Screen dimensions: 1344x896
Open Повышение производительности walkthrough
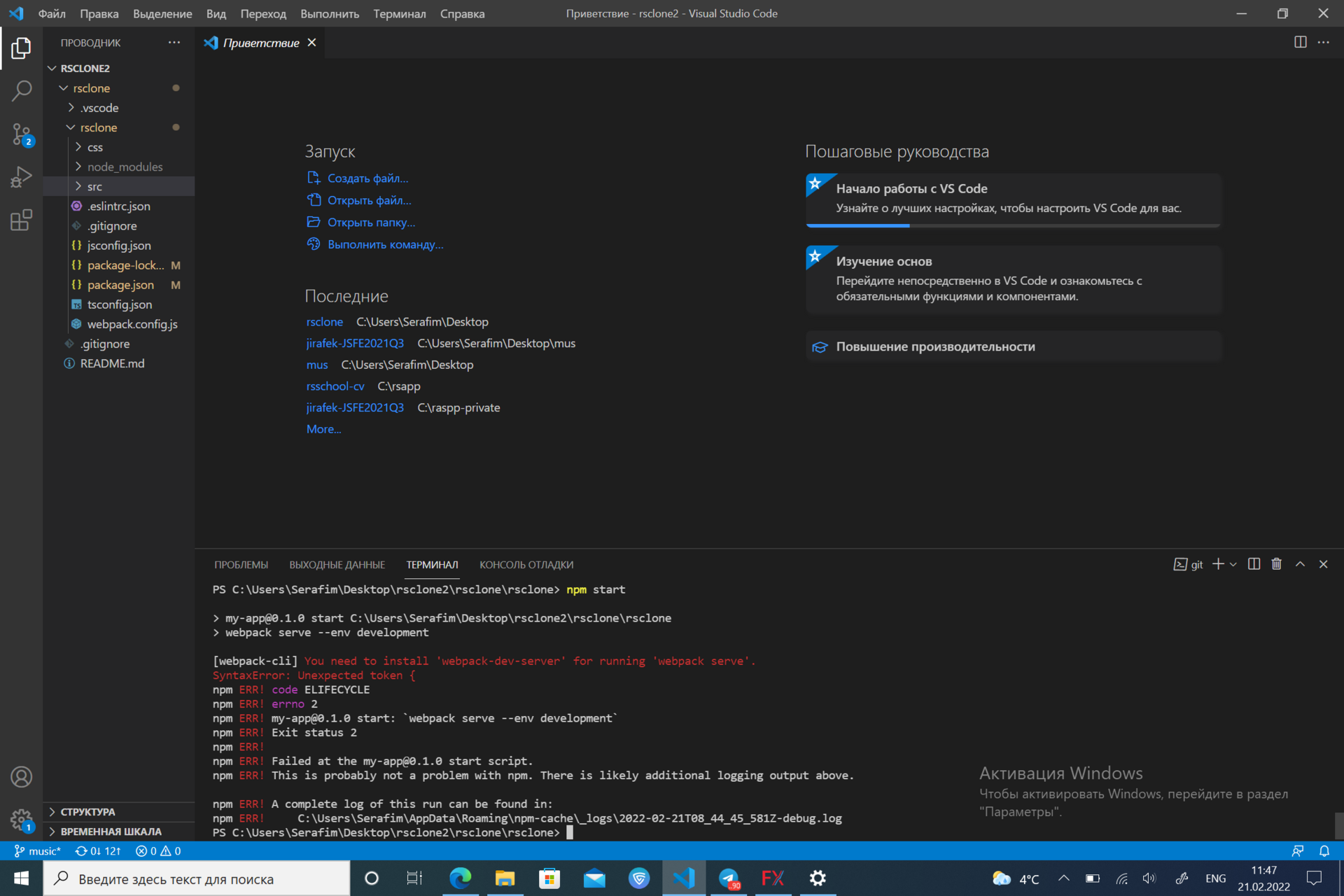1013,346
